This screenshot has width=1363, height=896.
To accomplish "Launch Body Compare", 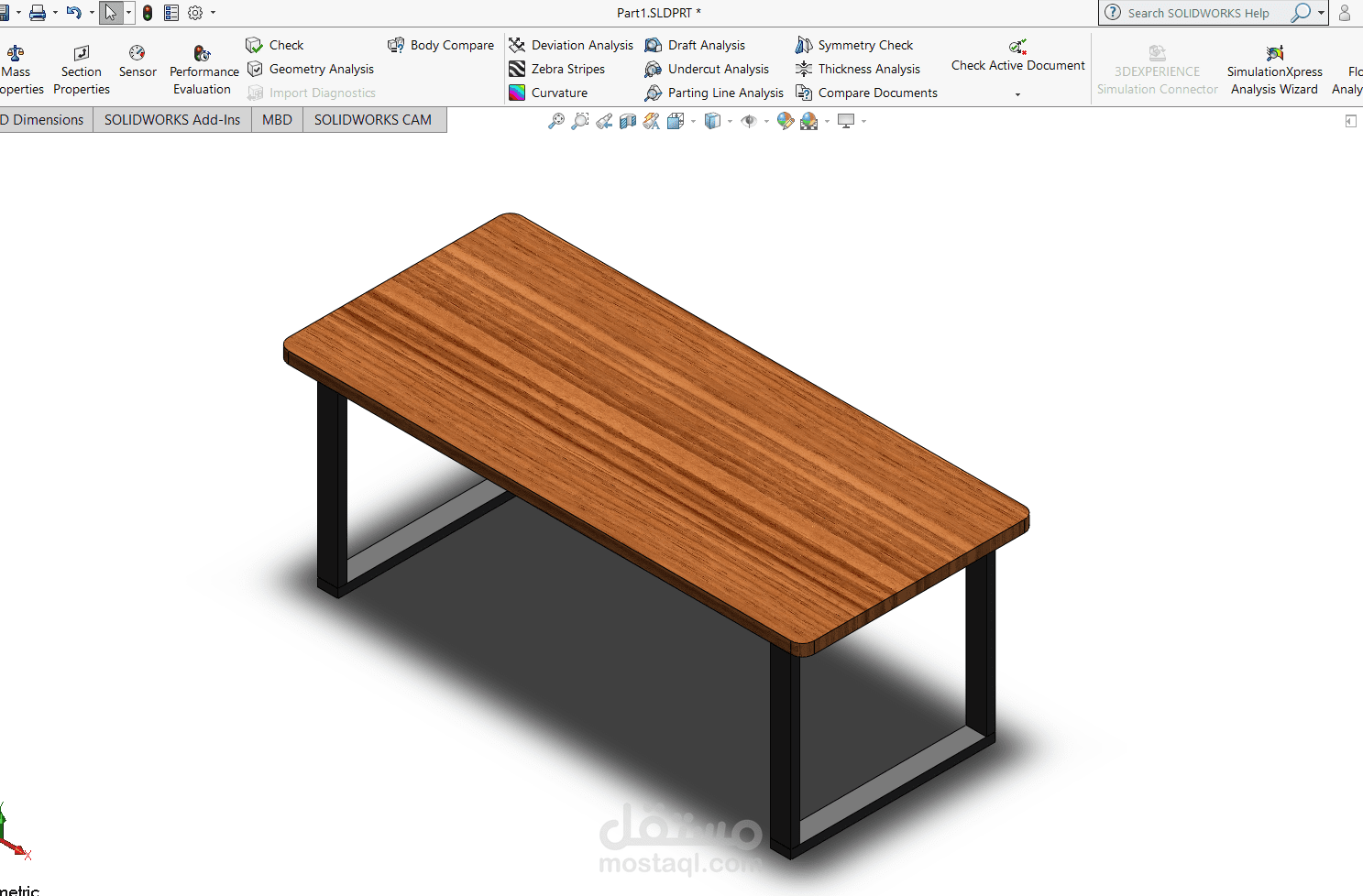I will point(441,45).
